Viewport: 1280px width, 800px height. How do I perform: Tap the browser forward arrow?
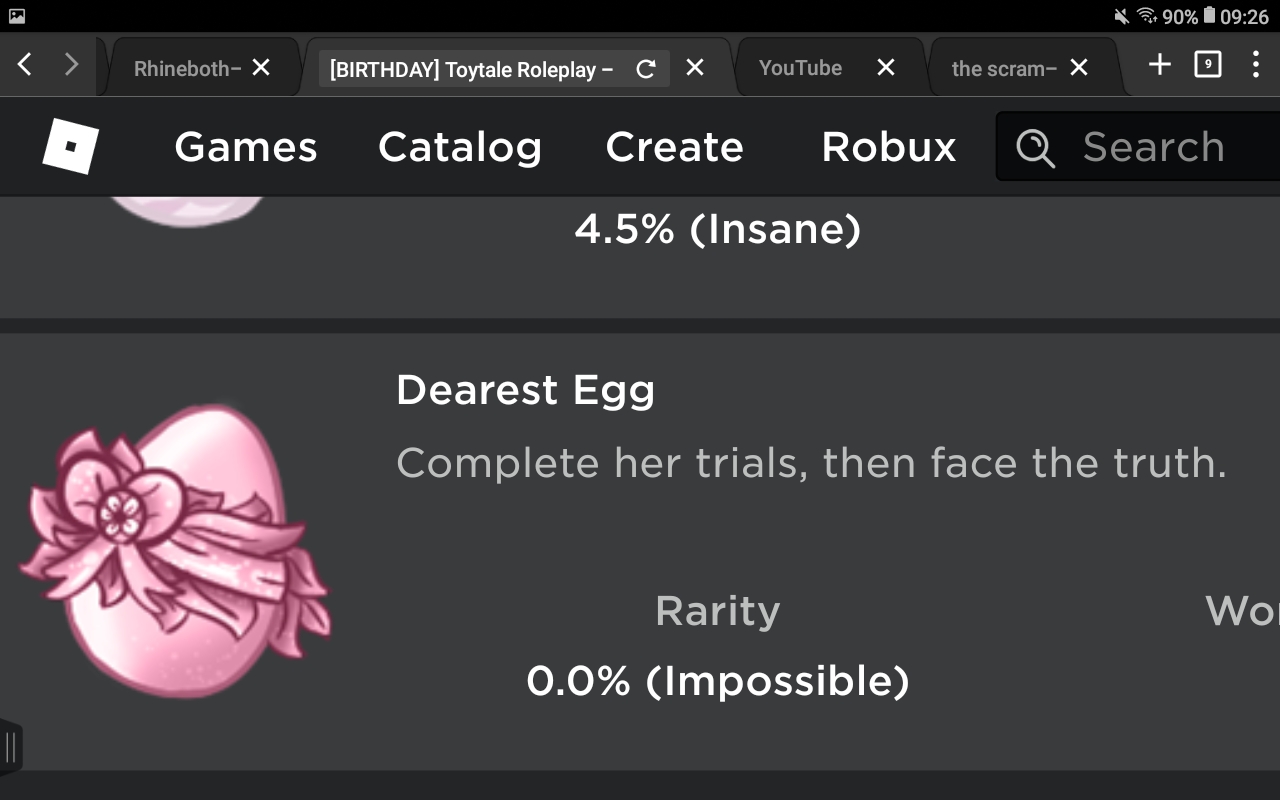click(x=71, y=66)
